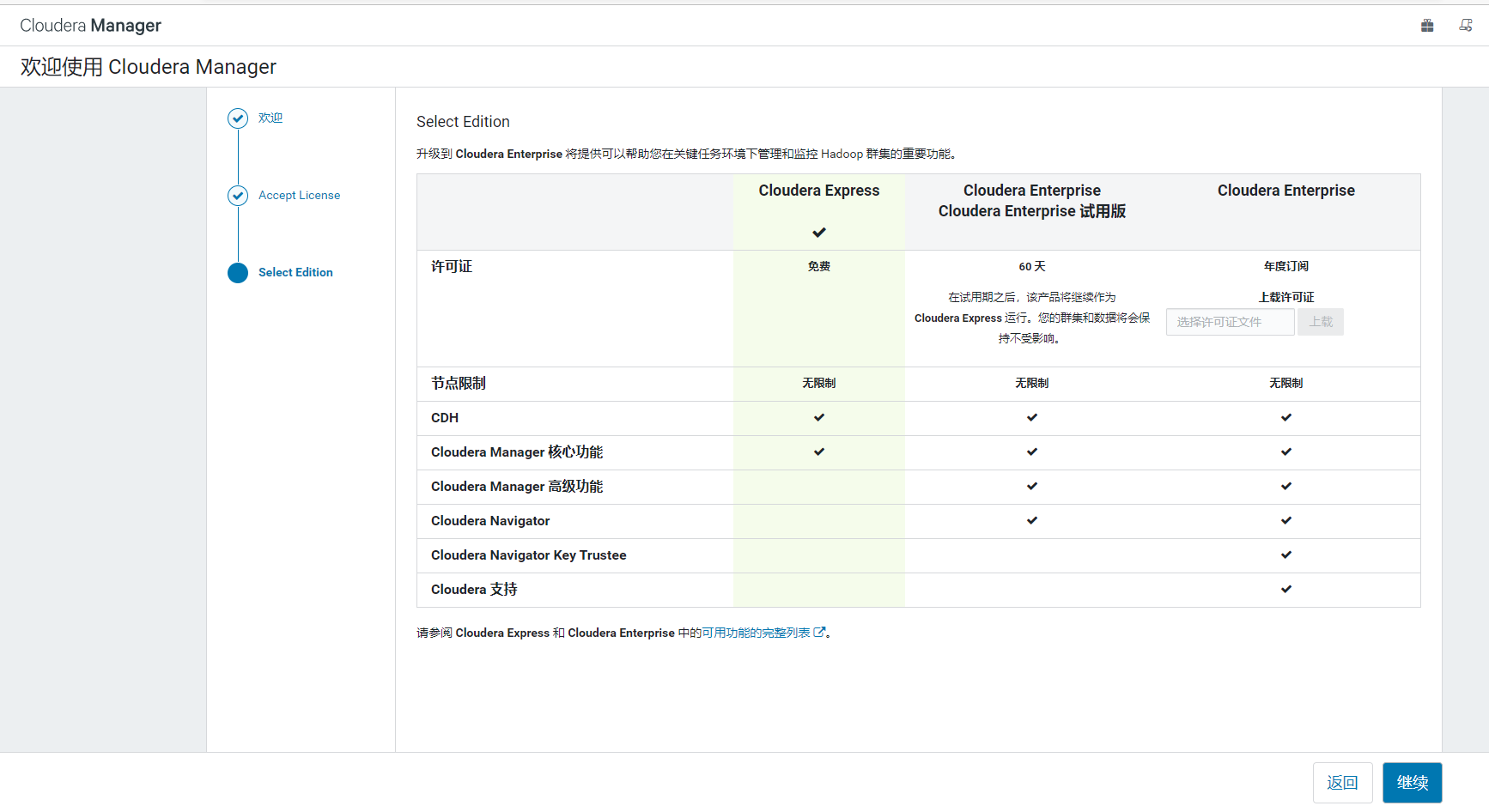The width and height of the screenshot is (1489, 812).
Task: Click 高级功能 checkmark in rightmost Enterprise column
Action: click(1286, 487)
